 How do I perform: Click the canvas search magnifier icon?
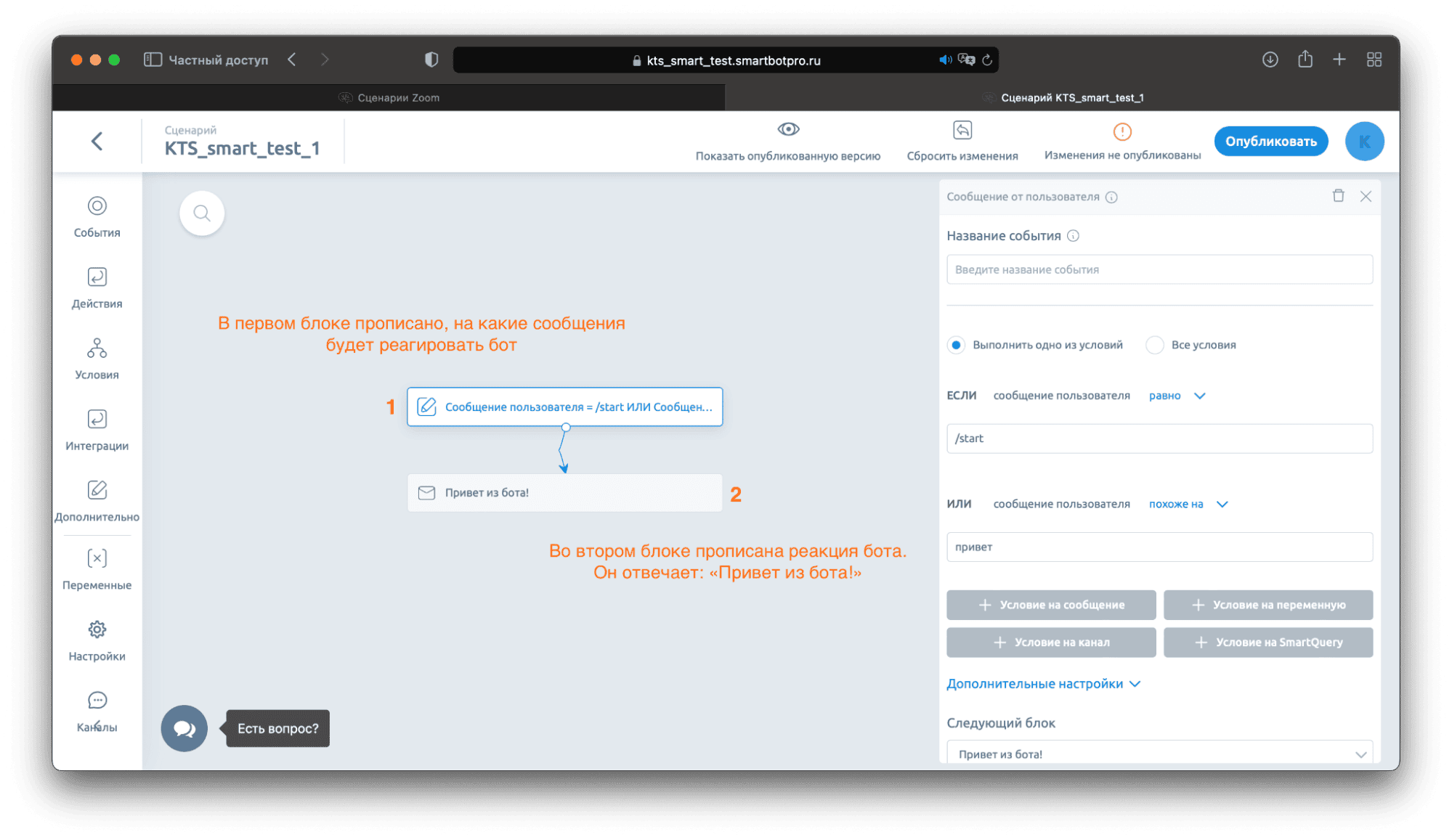[202, 213]
